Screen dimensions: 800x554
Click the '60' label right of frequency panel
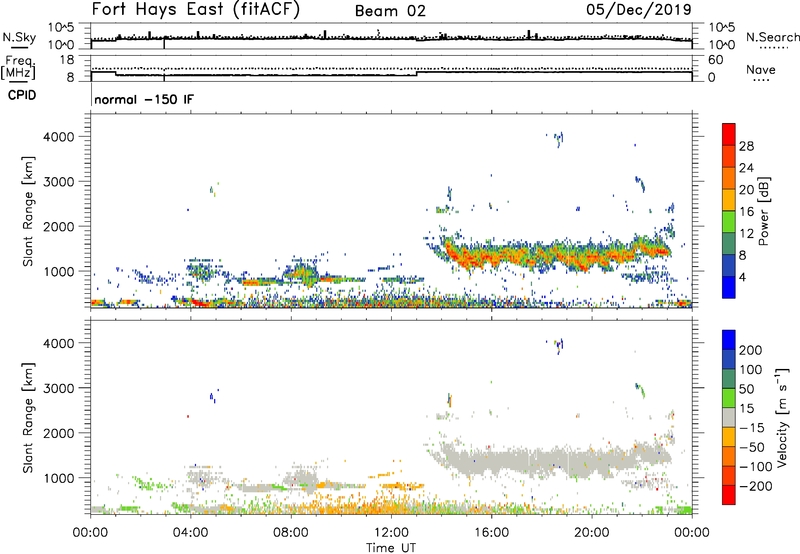715,60
